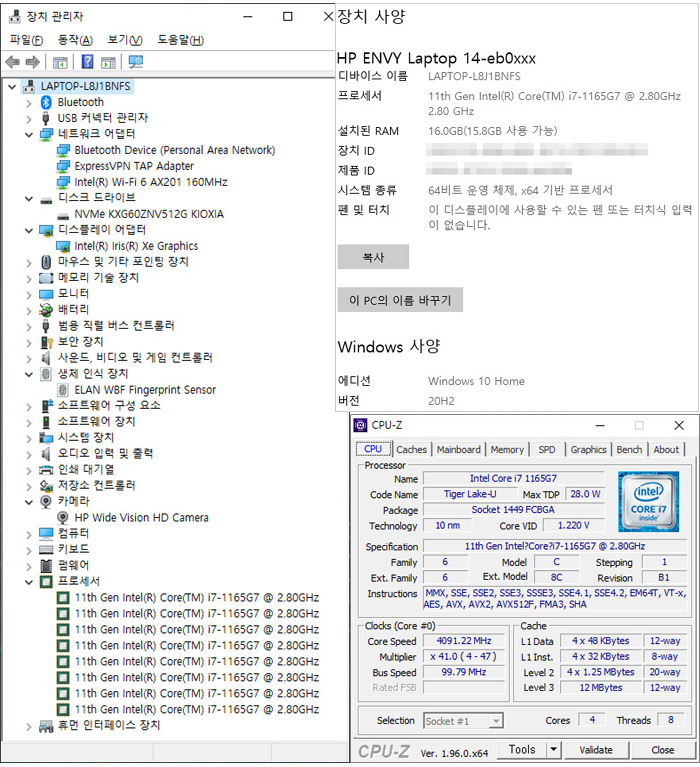The width and height of the screenshot is (700, 767).
Task: Expand the 모니터 category arrow
Action: pos(29,295)
